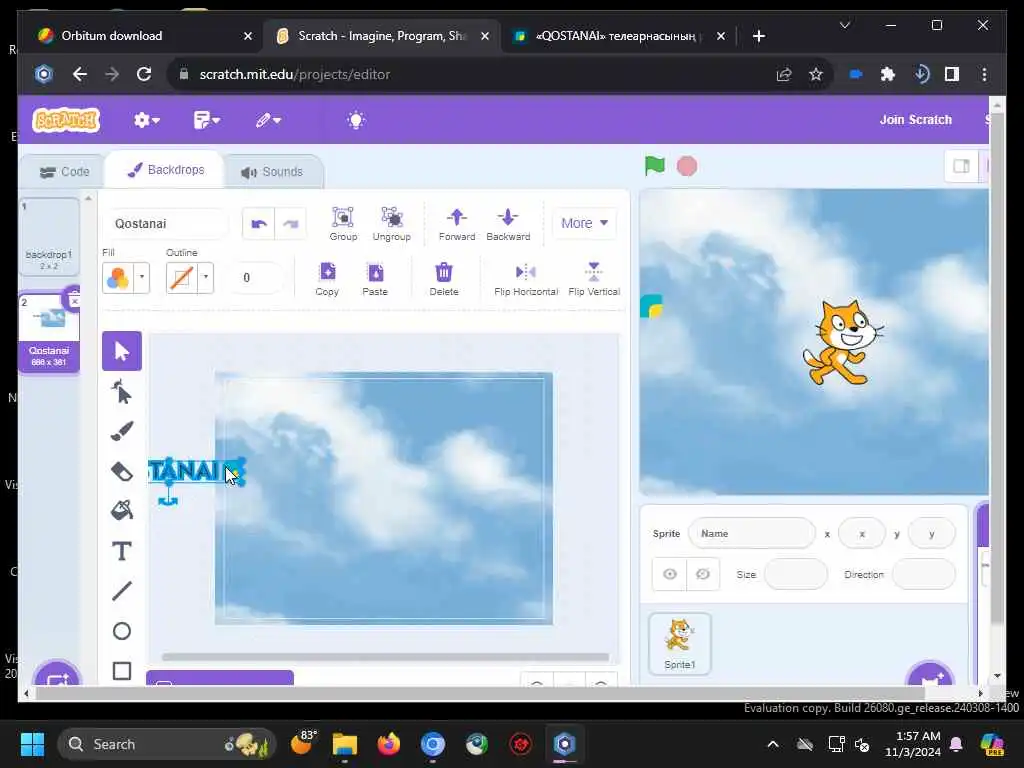Viewport: 1024px width, 768px height.
Task: Show sprite with the eye icon
Action: (x=669, y=574)
